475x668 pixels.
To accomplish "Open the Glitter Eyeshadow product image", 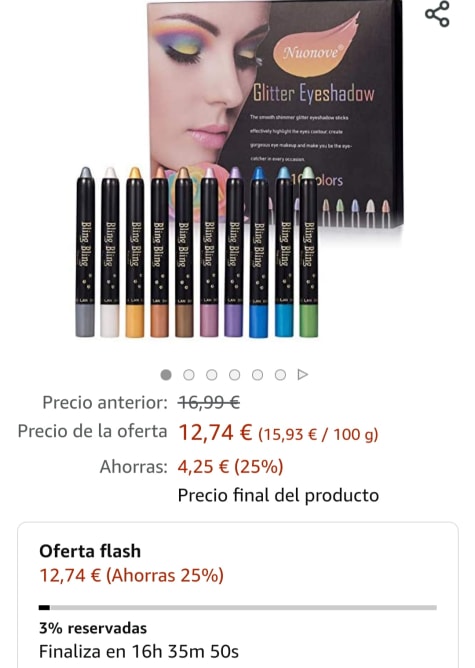I will point(239,170).
